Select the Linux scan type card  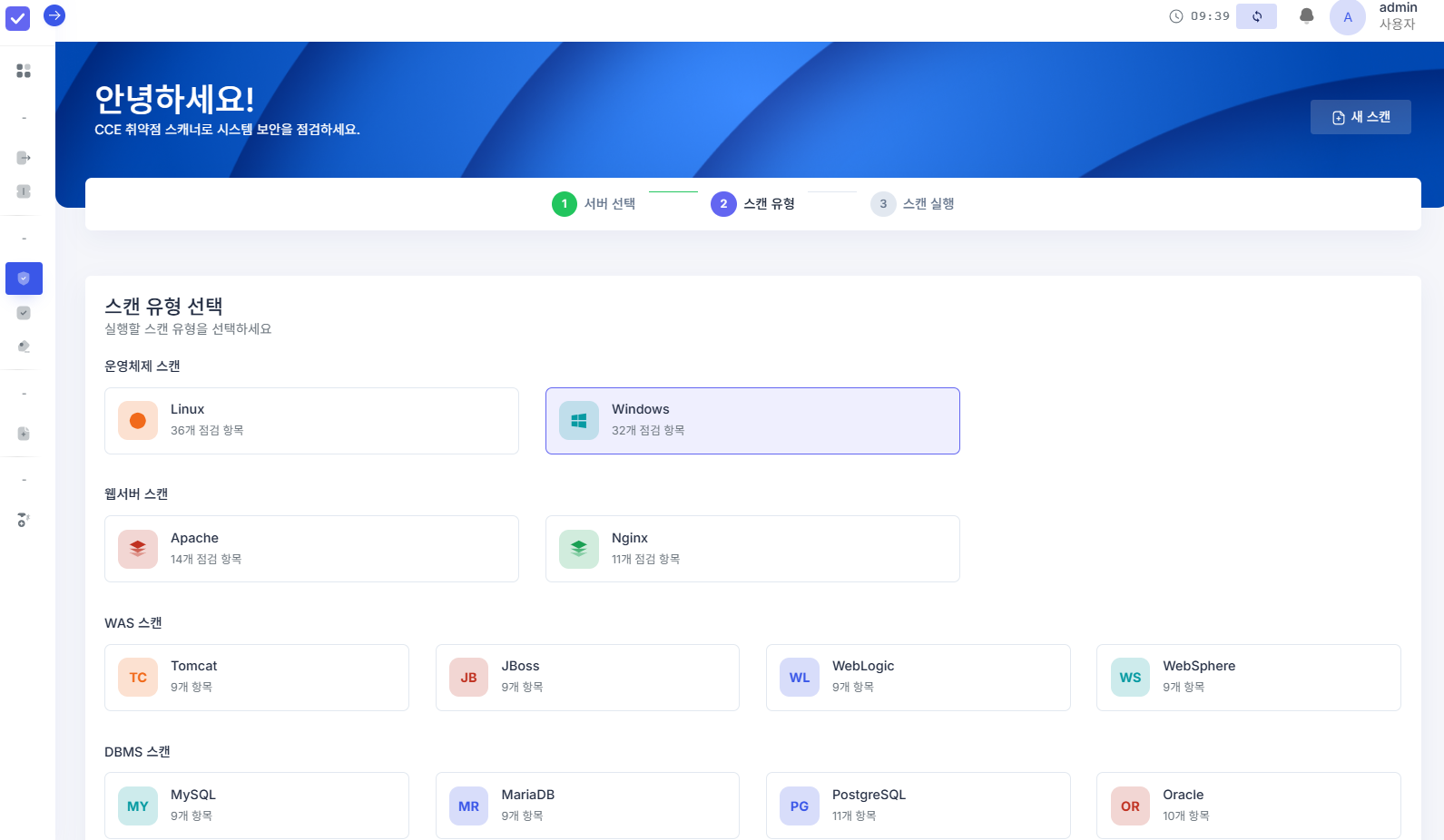point(311,421)
